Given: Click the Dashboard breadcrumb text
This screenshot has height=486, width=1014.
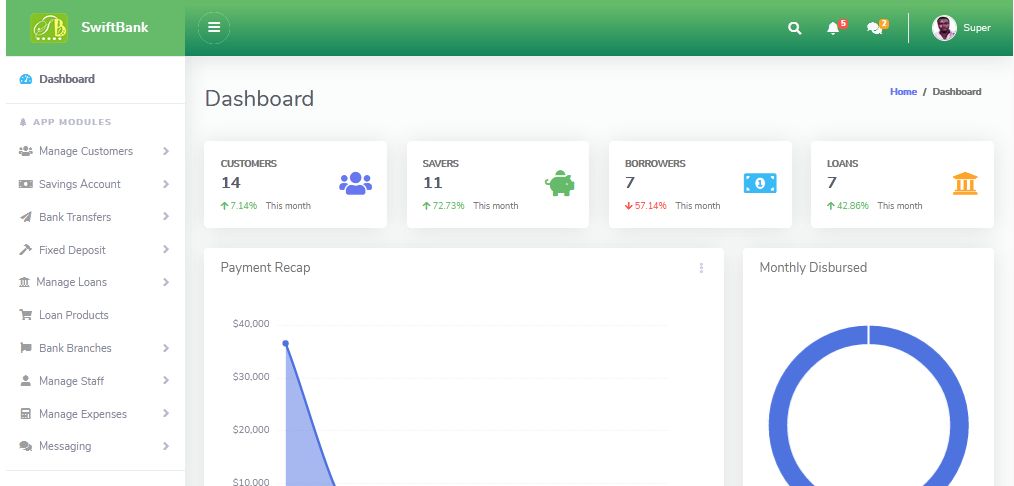Looking at the screenshot, I should [956, 92].
